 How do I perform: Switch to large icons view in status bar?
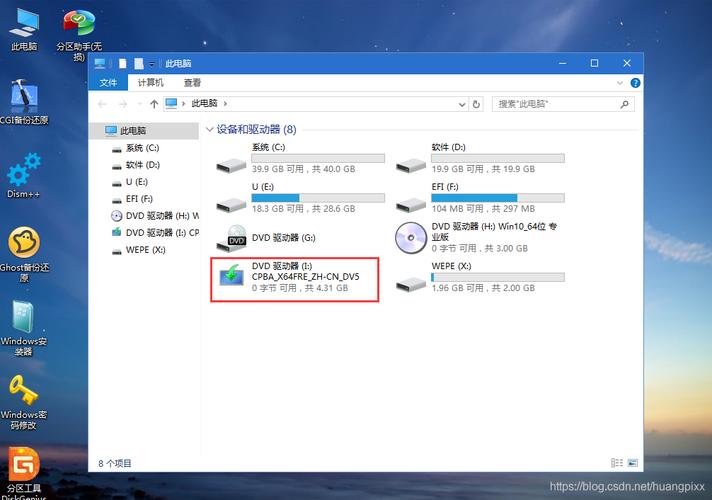tap(633, 463)
